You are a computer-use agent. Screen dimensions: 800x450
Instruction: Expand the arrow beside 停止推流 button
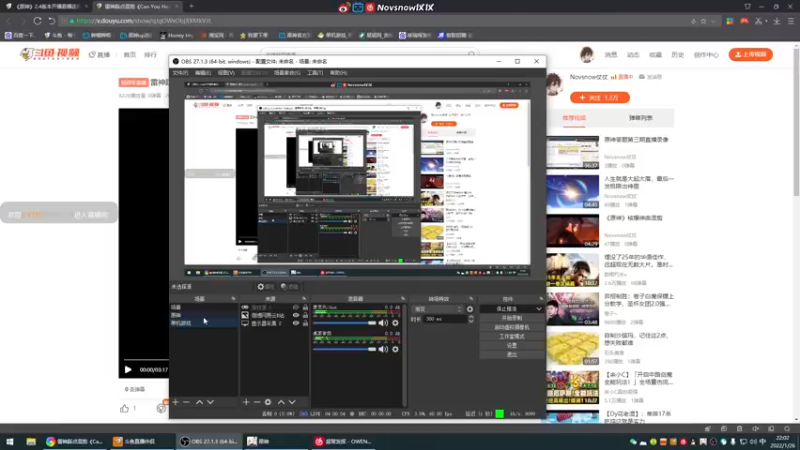click(x=539, y=309)
